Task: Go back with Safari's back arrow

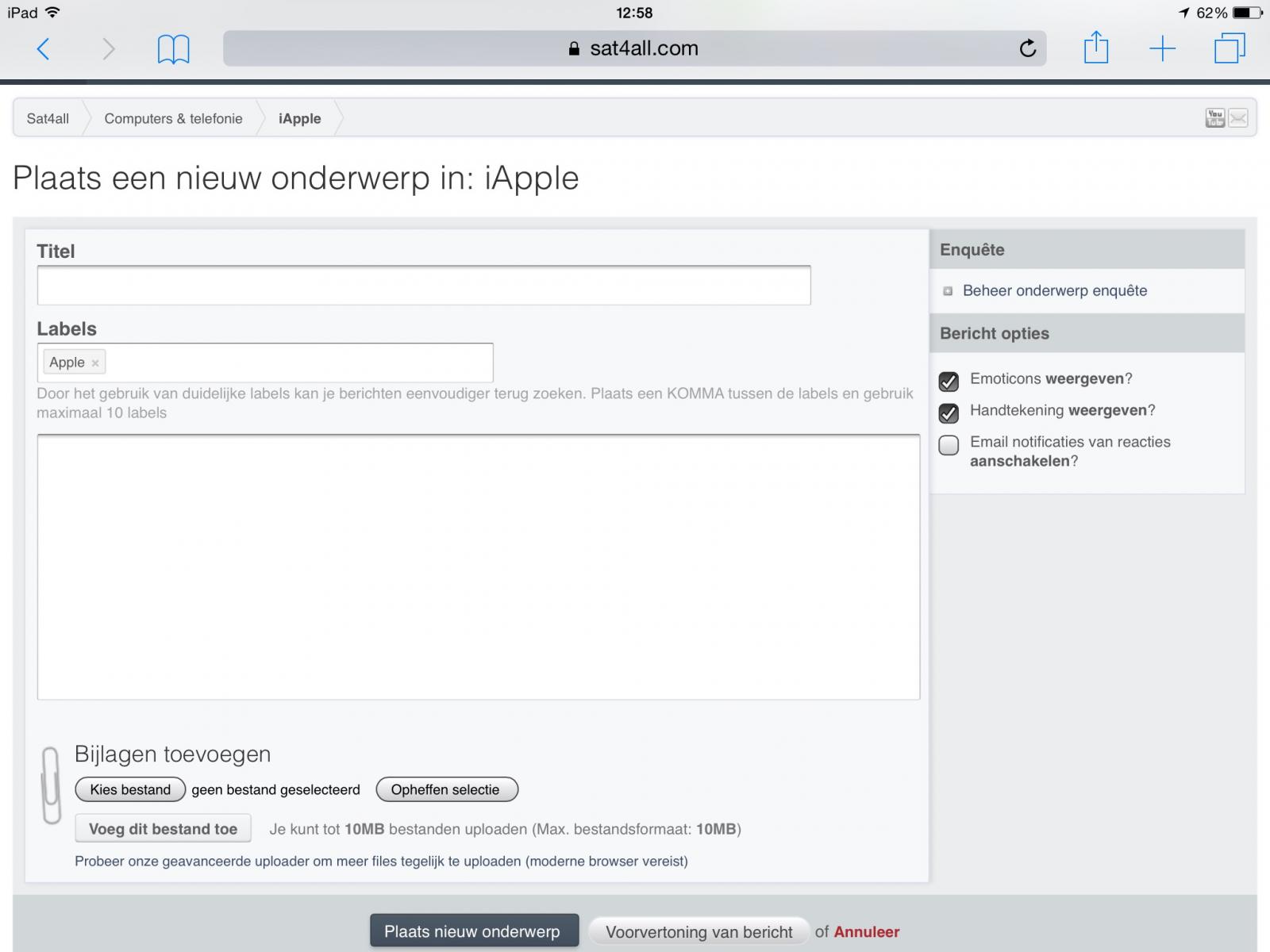Action: pyautogui.click(x=44, y=49)
